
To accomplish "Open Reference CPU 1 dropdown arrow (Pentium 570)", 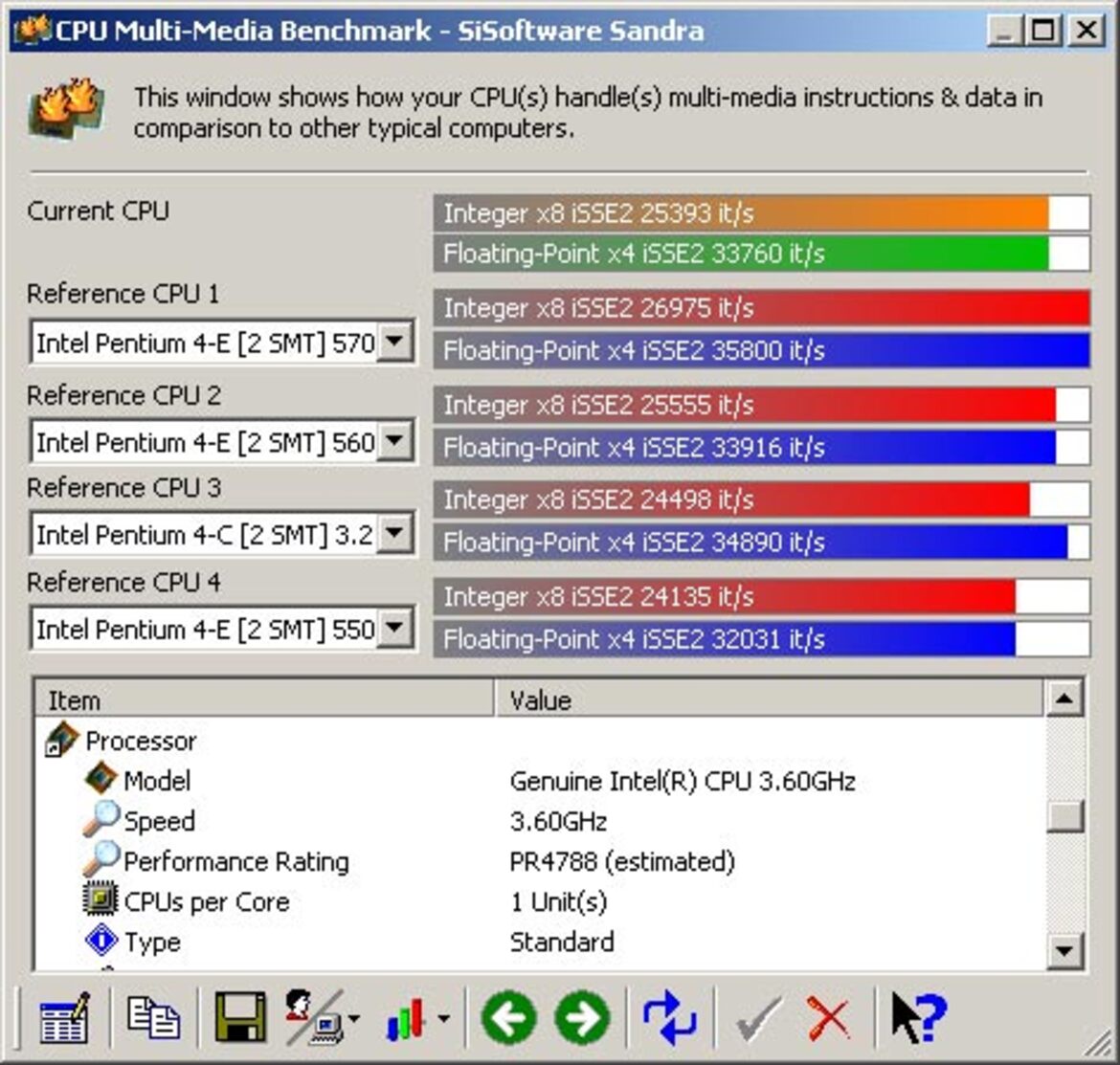I will coord(395,342).
